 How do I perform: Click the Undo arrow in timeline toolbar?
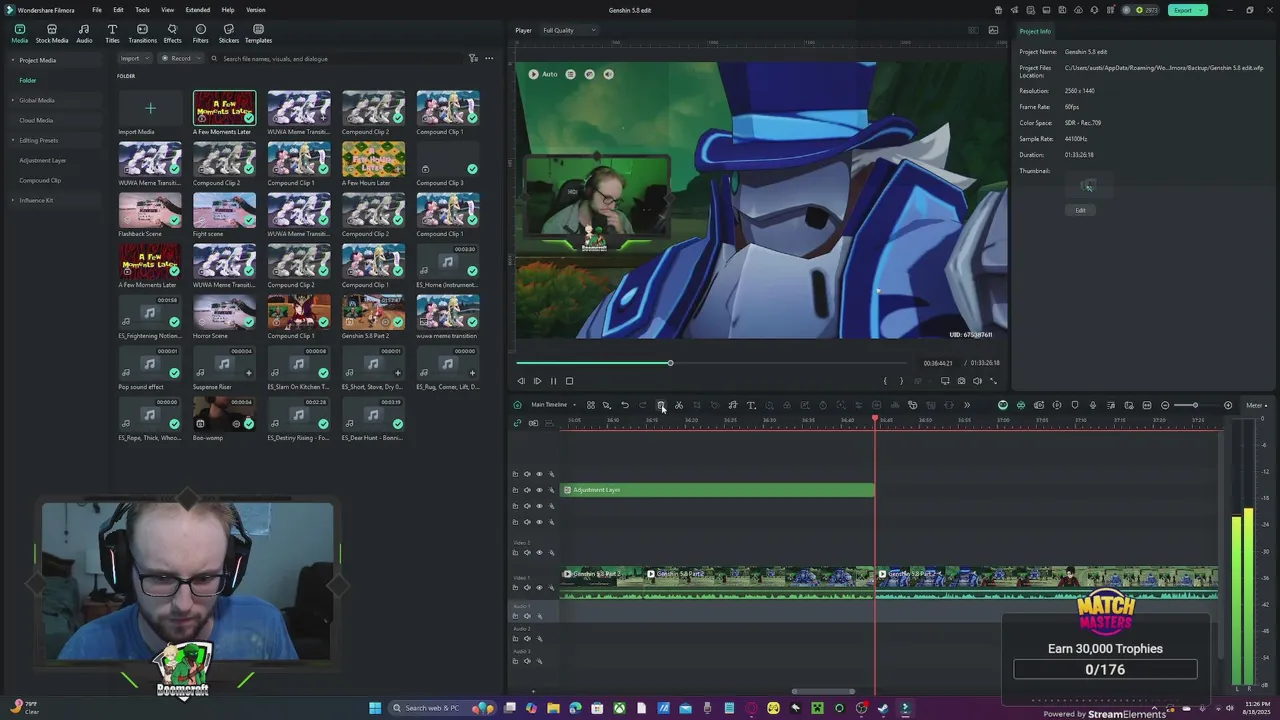pyautogui.click(x=625, y=405)
